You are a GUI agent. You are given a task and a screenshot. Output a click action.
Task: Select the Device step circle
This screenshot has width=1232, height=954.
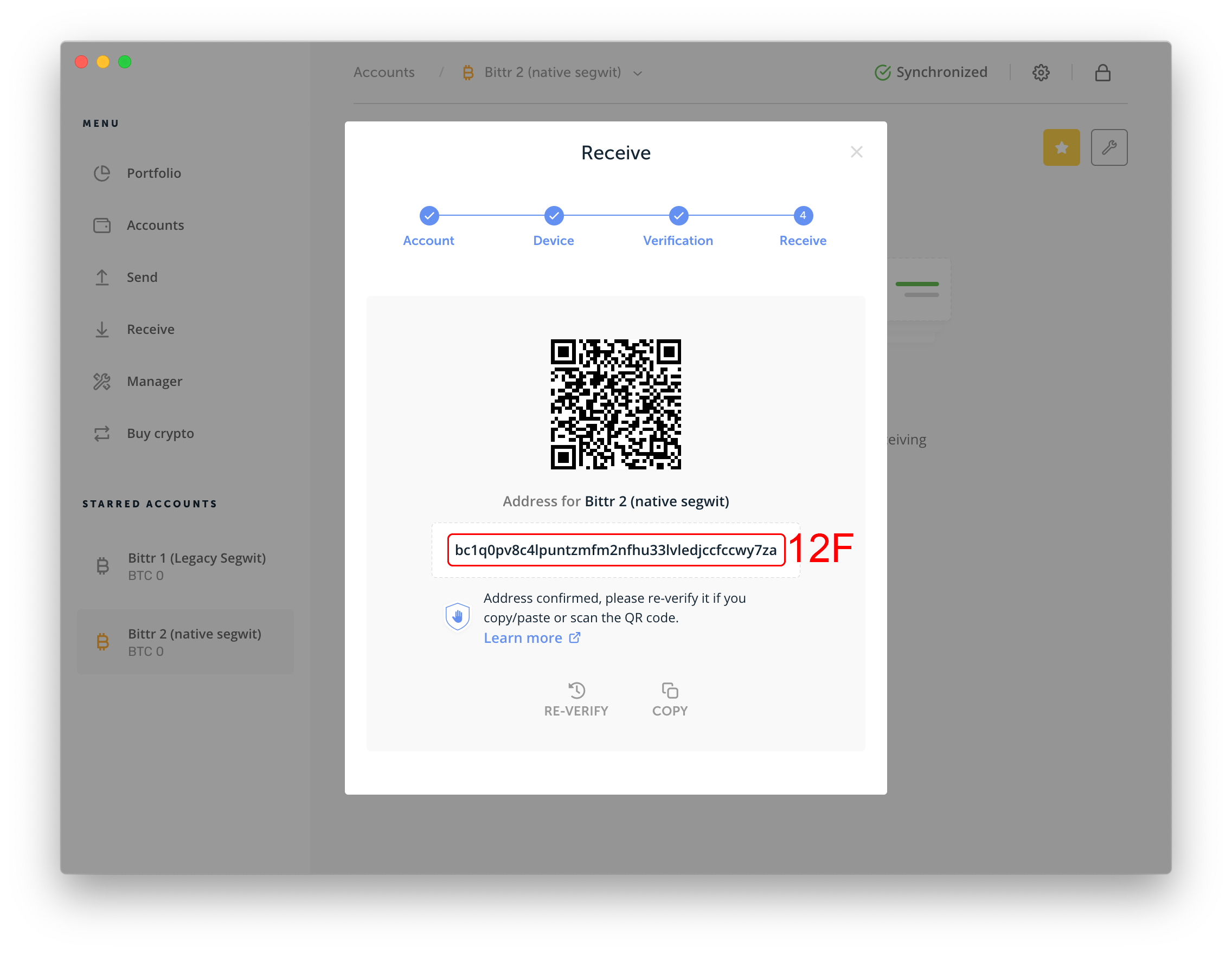pyautogui.click(x=554, y=215)
